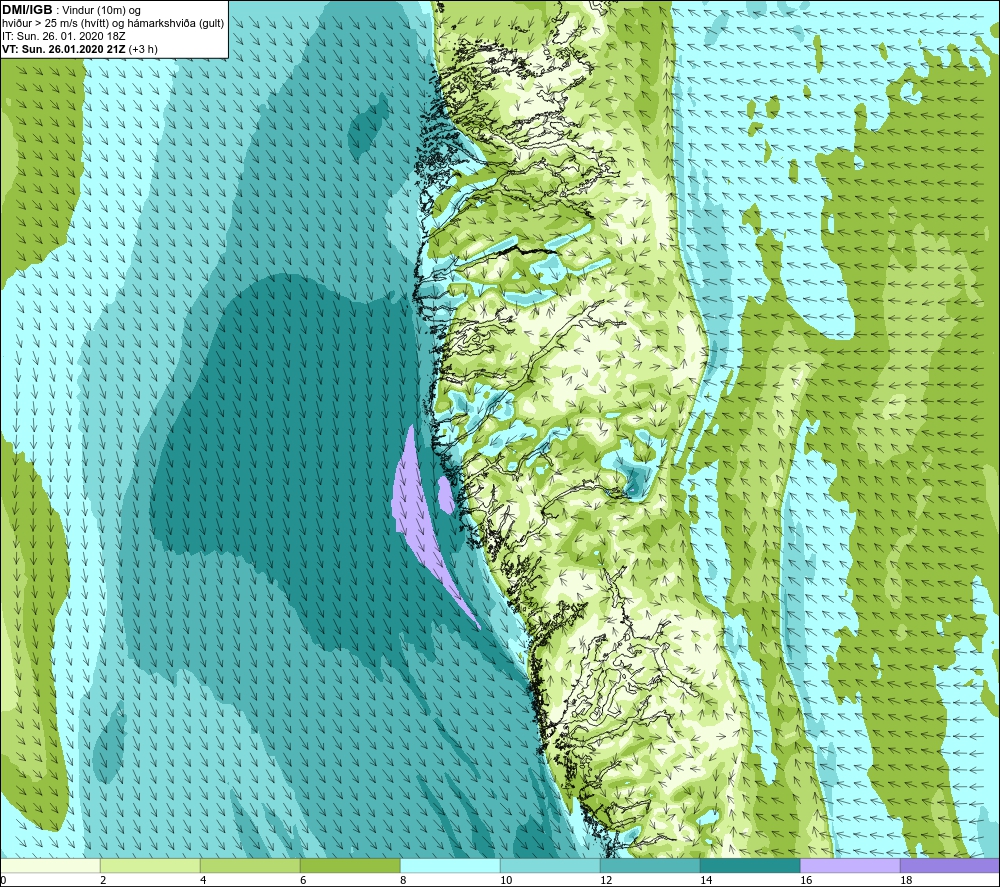
Task: Click the 14–16 m/s dark teal swatch
Action: [x=750, y=865]
